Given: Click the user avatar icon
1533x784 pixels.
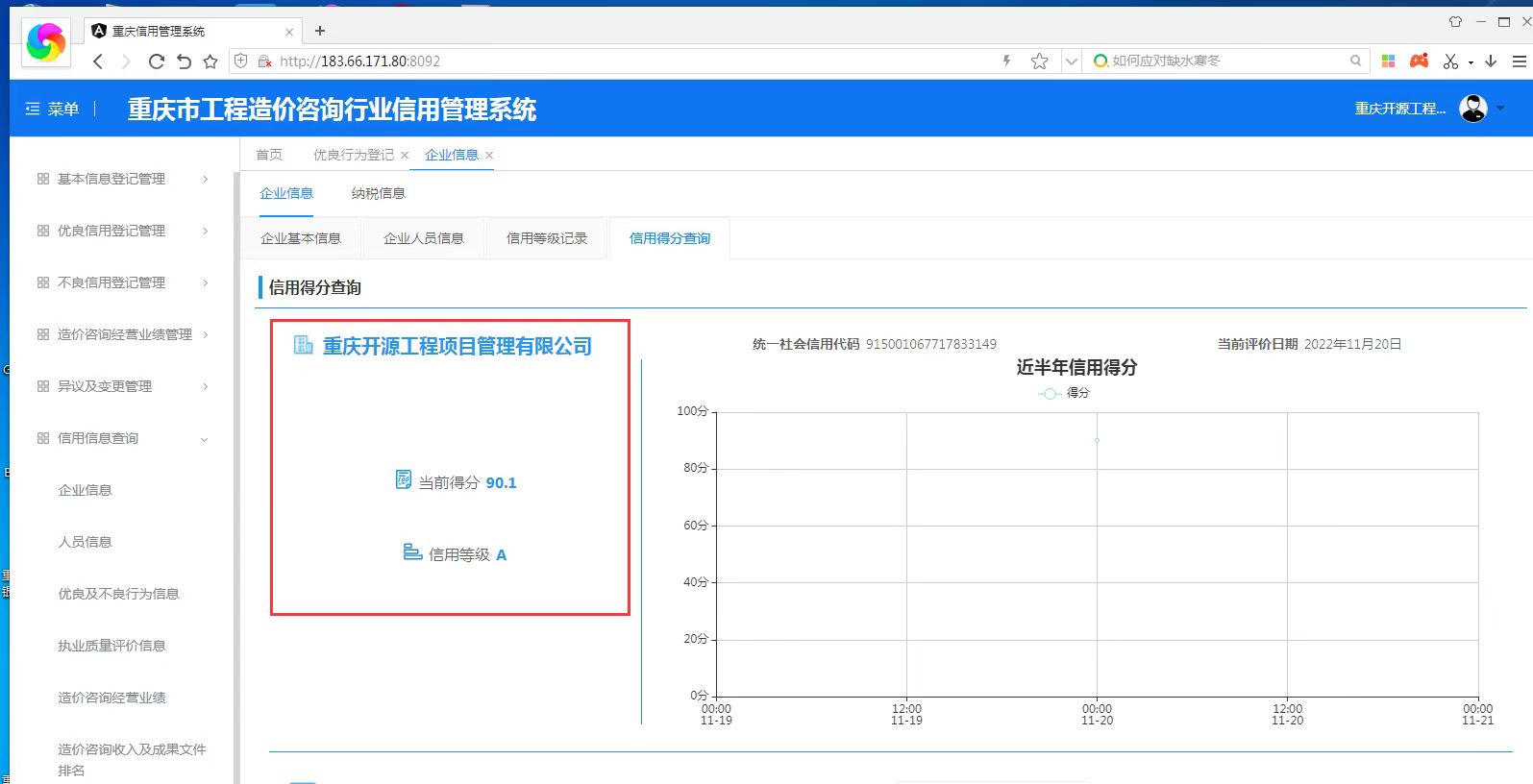Looking at the screenshot, I should click(x=1472, y=109).
